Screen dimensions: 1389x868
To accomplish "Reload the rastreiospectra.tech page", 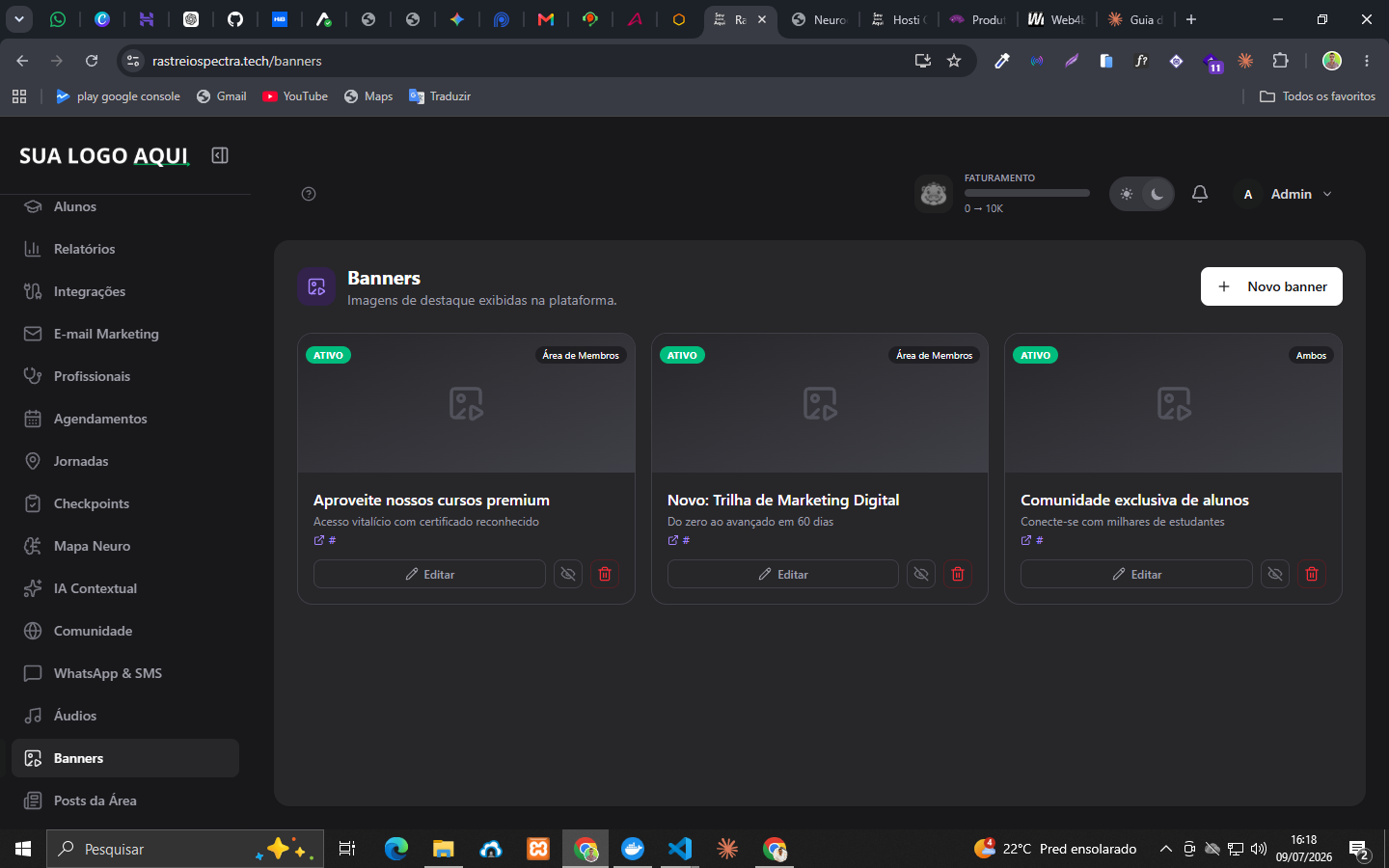I will [92, 61].
